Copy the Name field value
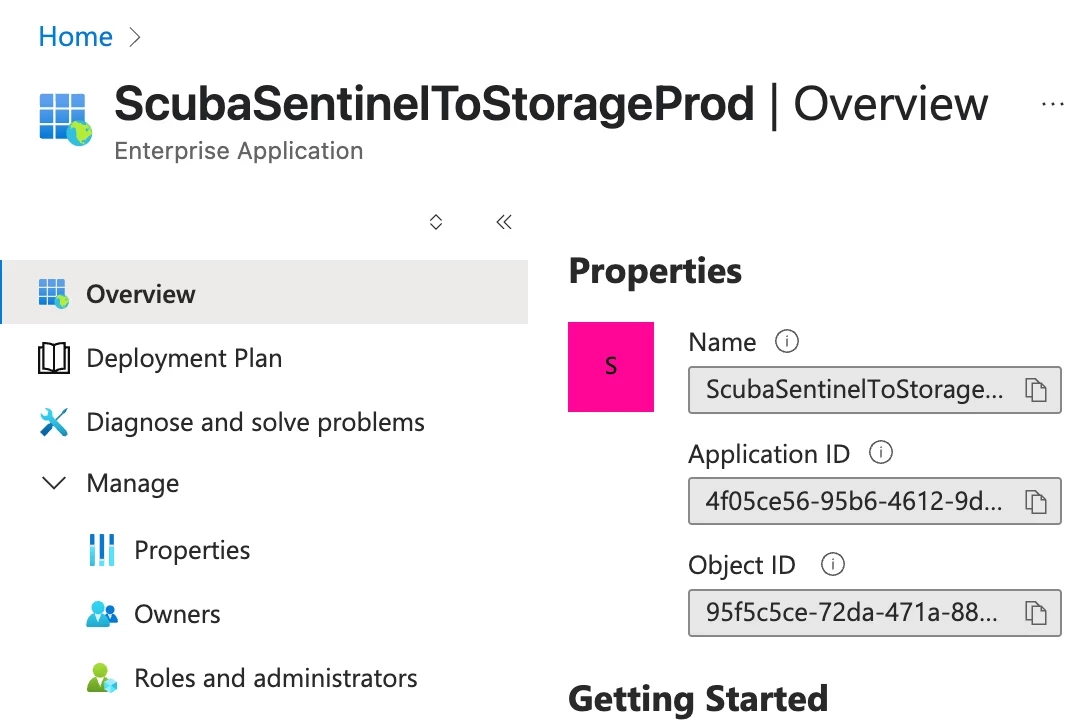This screenshot has height=726, width=1090. click(1036, 390)
